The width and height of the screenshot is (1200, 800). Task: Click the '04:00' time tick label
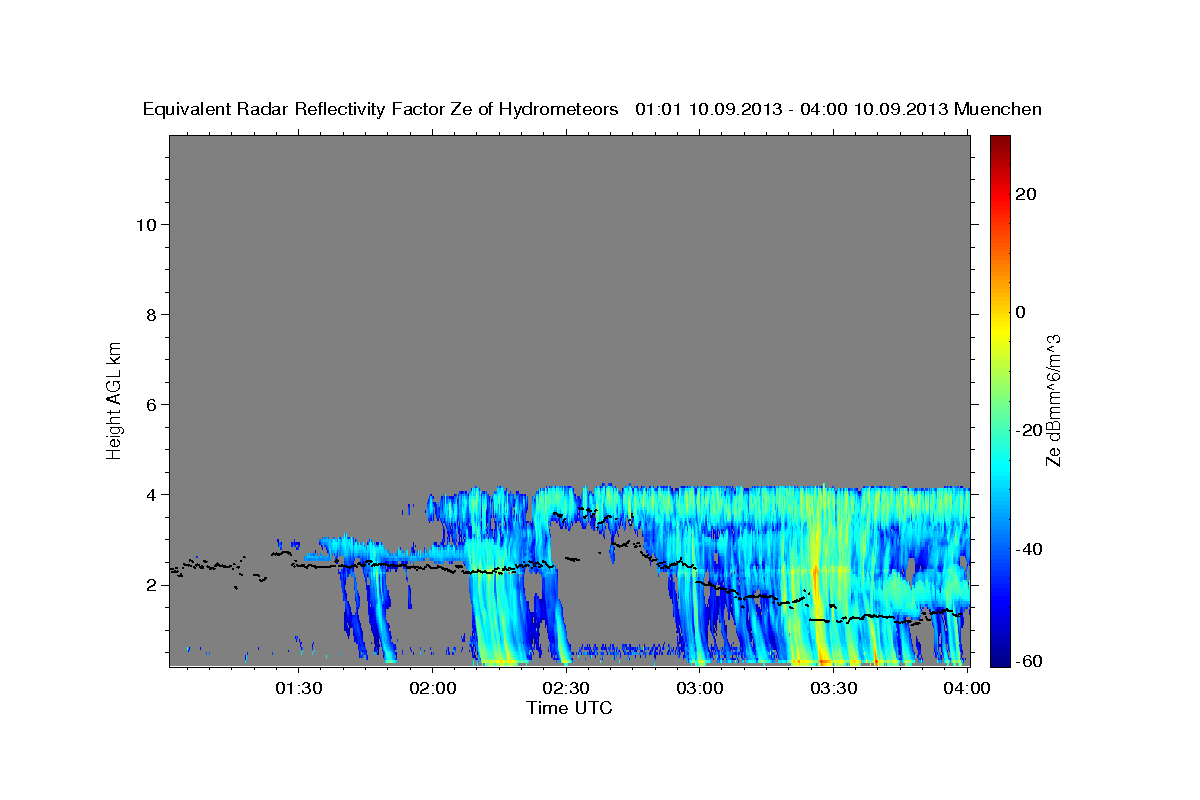(x=967, y=688)
